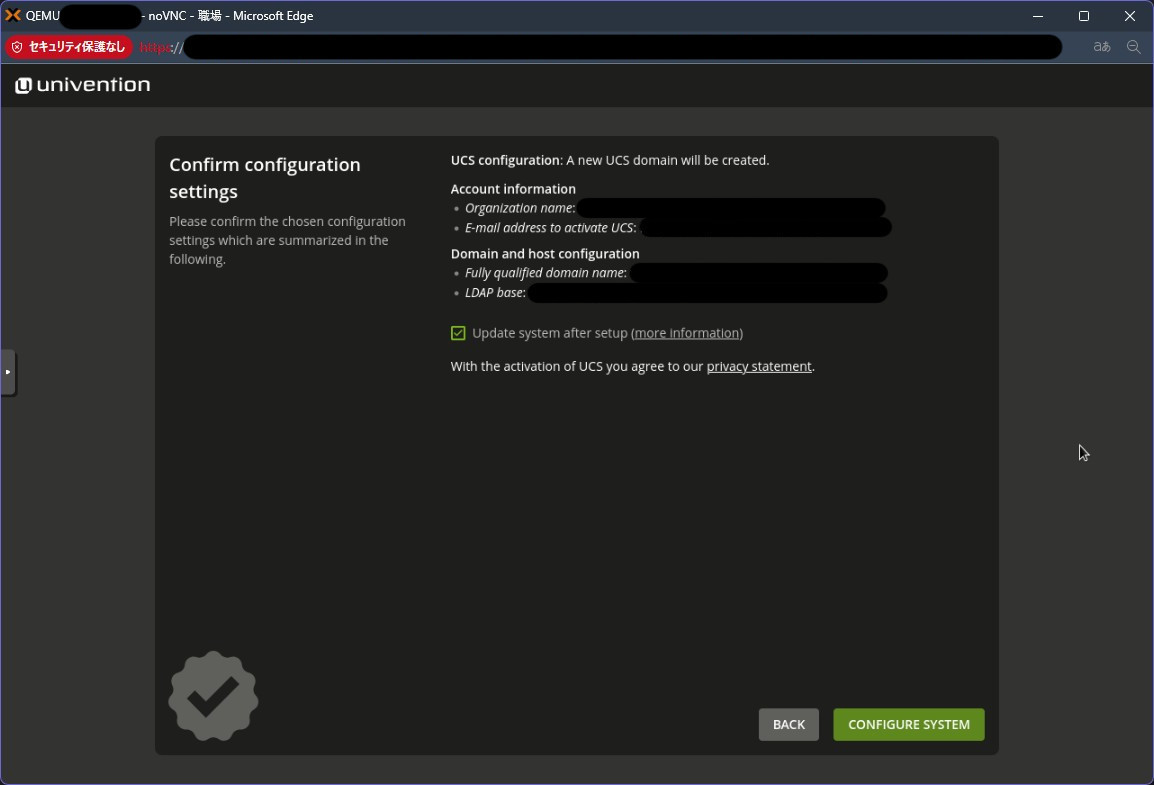Click the Organization name label
This screenshot has height=785, width=1154.
(520, 208)
